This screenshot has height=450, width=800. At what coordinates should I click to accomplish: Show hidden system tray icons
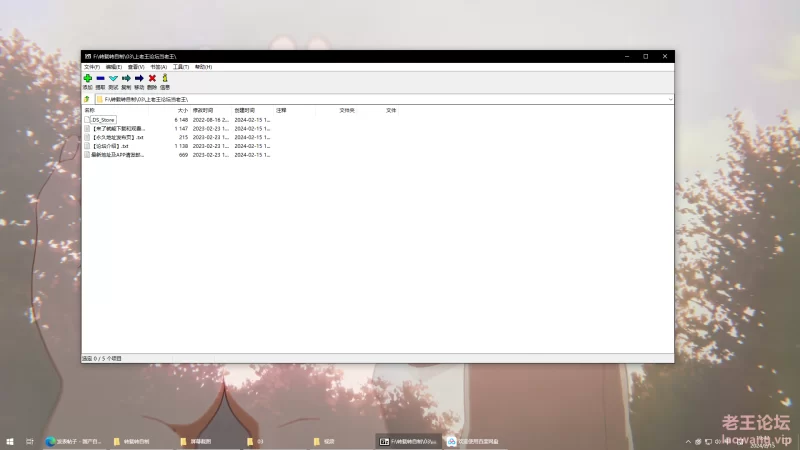pos(688,442)
